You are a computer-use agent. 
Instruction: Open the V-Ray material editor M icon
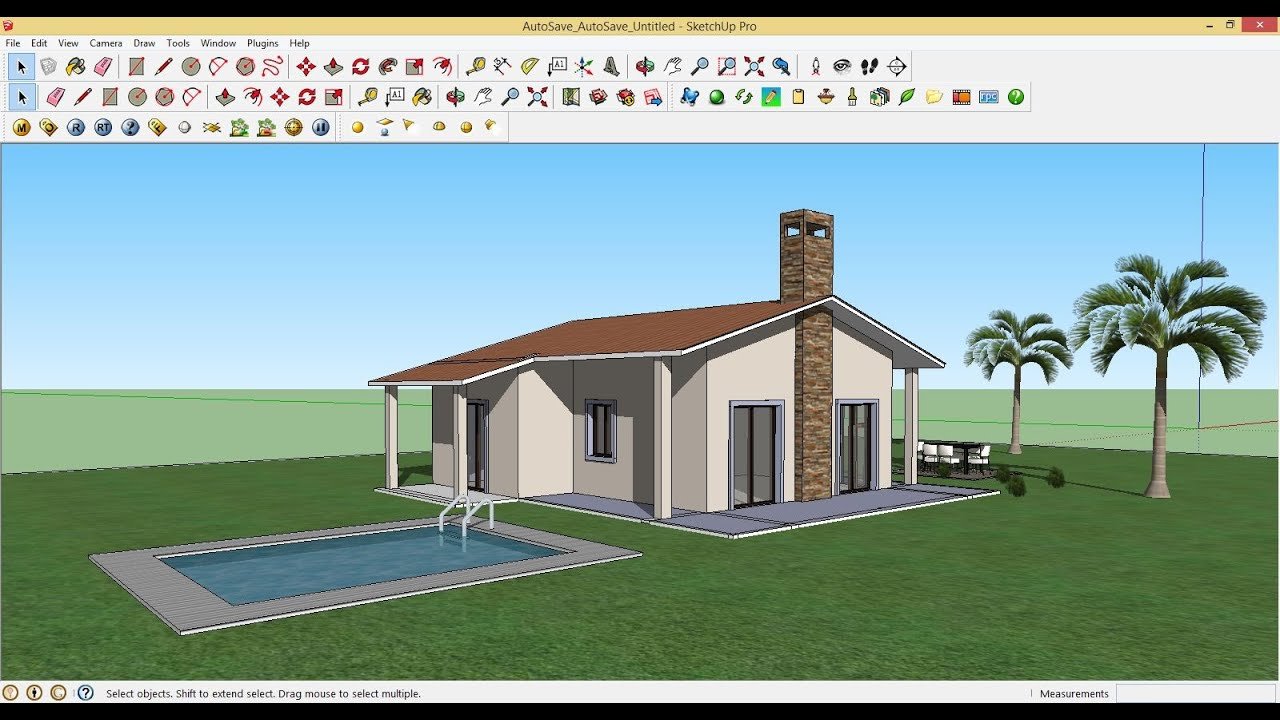[x=21, y=127]
